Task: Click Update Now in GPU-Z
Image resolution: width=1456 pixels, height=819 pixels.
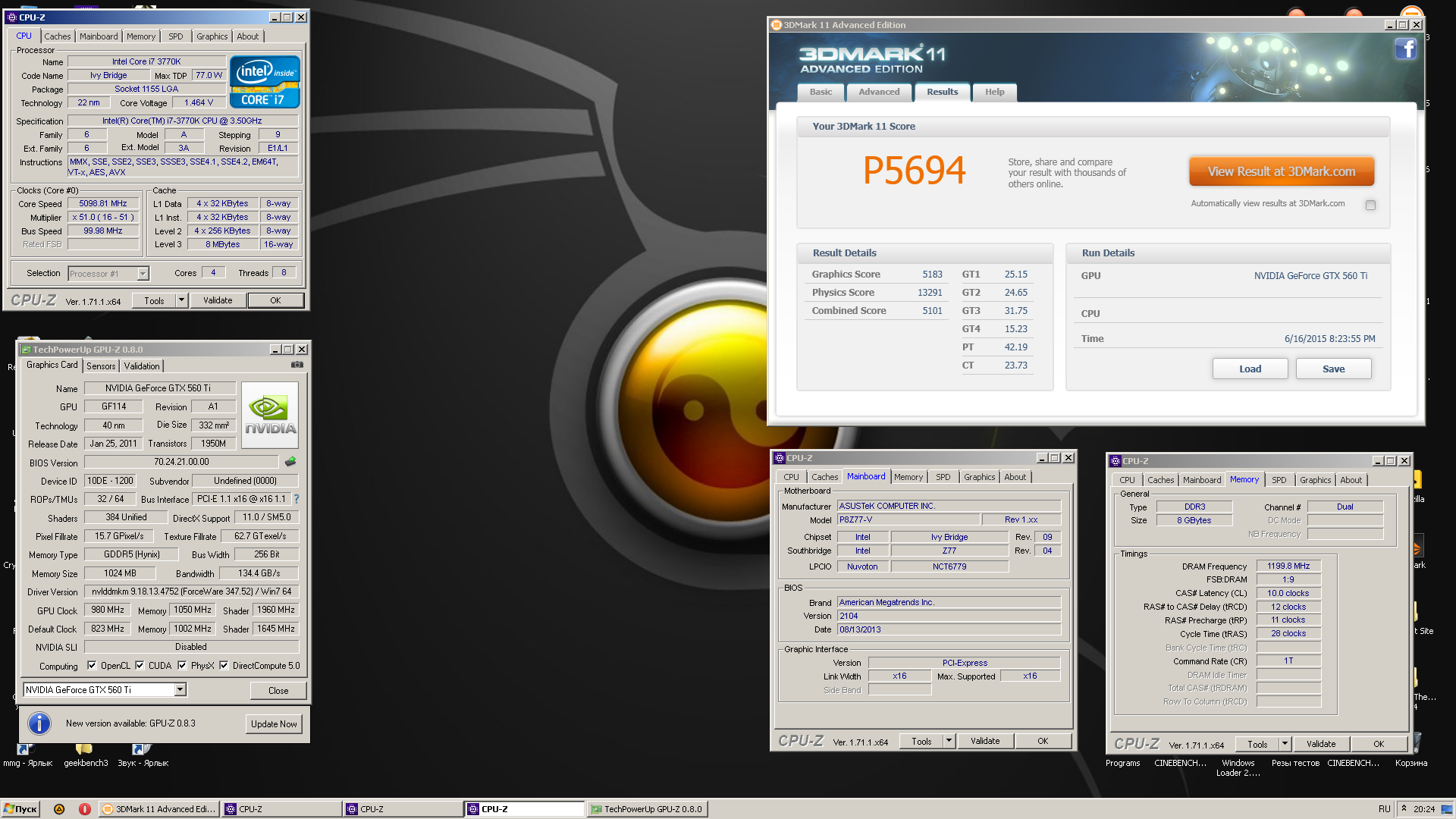Action: [x=274, y=724]
